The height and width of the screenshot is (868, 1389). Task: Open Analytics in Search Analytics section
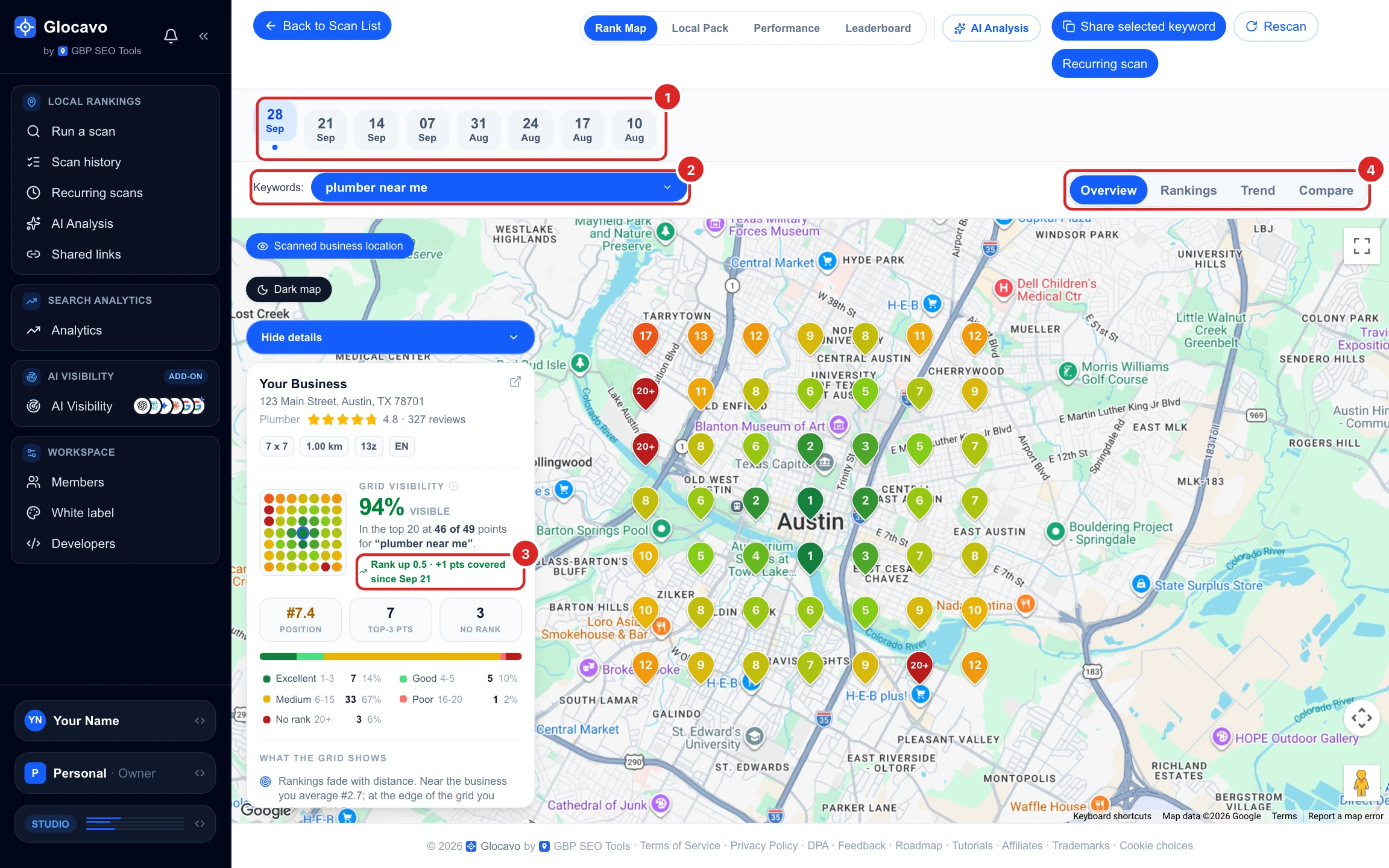[x=115, y=330]
